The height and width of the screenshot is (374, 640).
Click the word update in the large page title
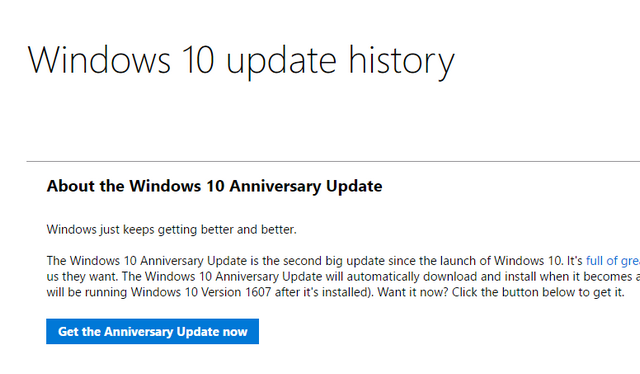tap(281, 62)
